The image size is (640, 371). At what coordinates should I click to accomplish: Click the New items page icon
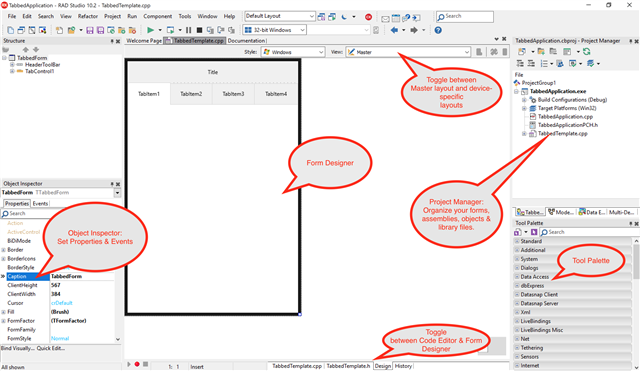[11, 30]
